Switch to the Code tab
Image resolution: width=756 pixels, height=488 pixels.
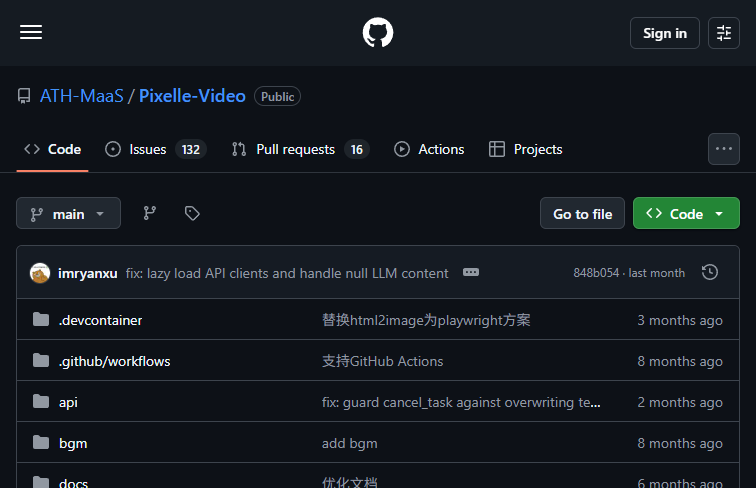(53, 149)
